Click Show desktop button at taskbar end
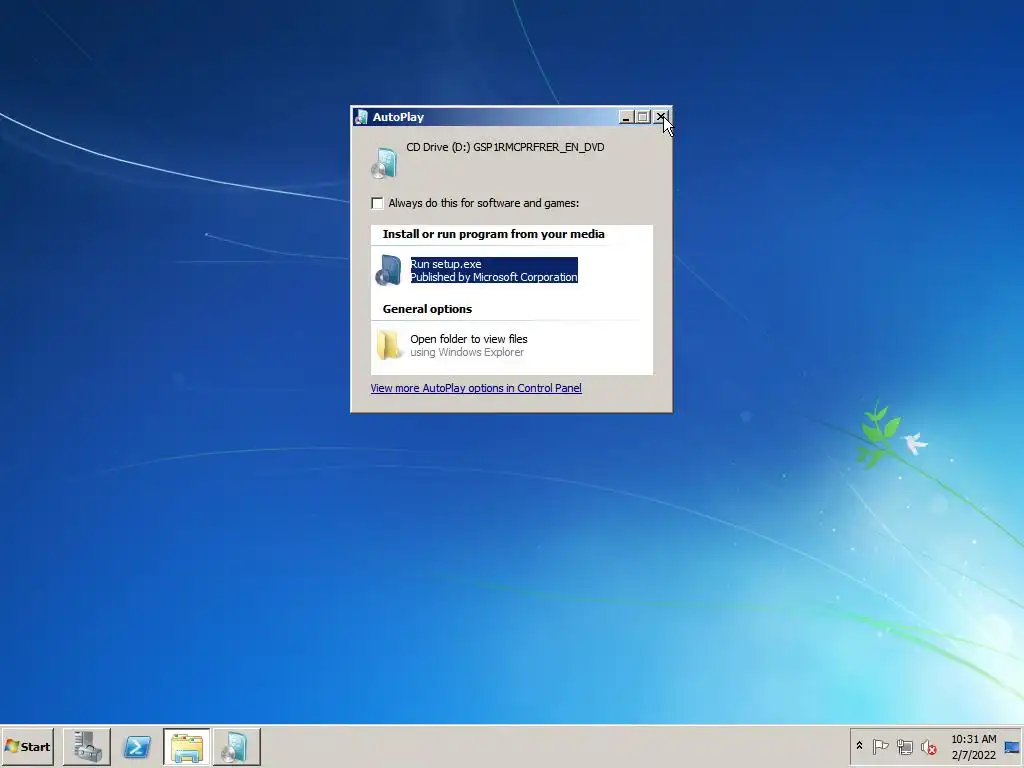Viewport: 1024px width, 768px height. [1012, 746]
